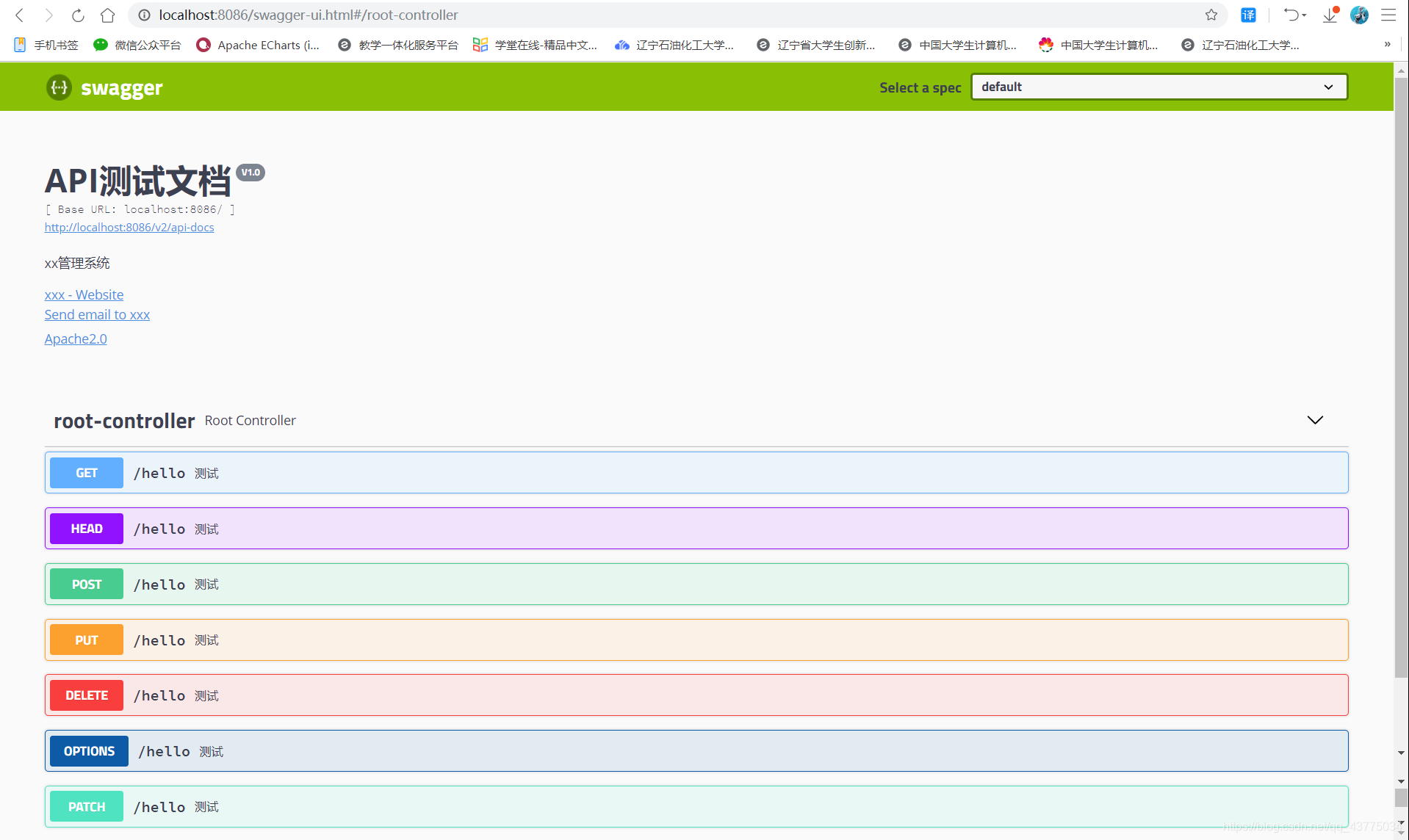The image size is (1409, 840).
Task: Click the root-controller heading
Action: tap(124, 421)
